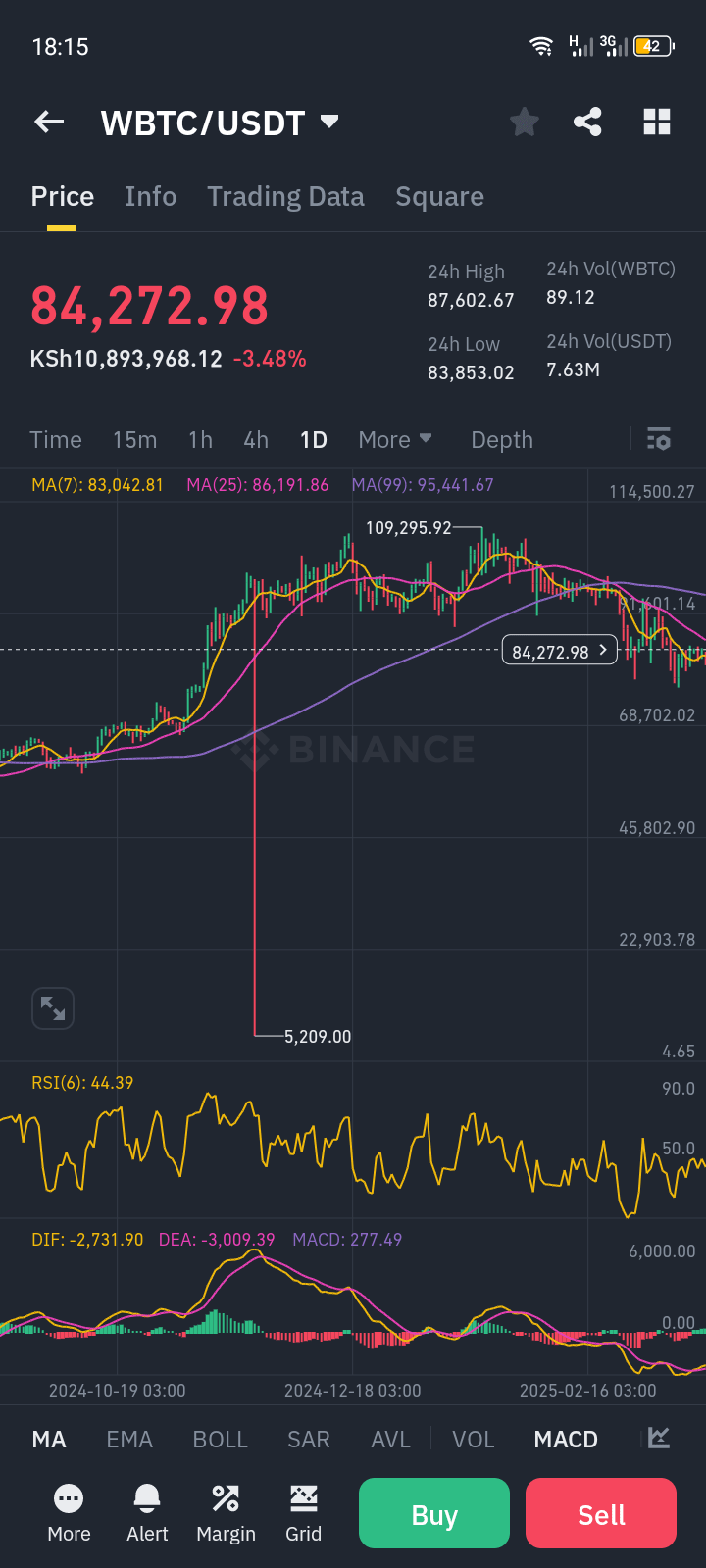The width and height of the screenshot is (706, 1568).
Task: Open the chart settings icon beside Depth
Action: tap(658, 440)
